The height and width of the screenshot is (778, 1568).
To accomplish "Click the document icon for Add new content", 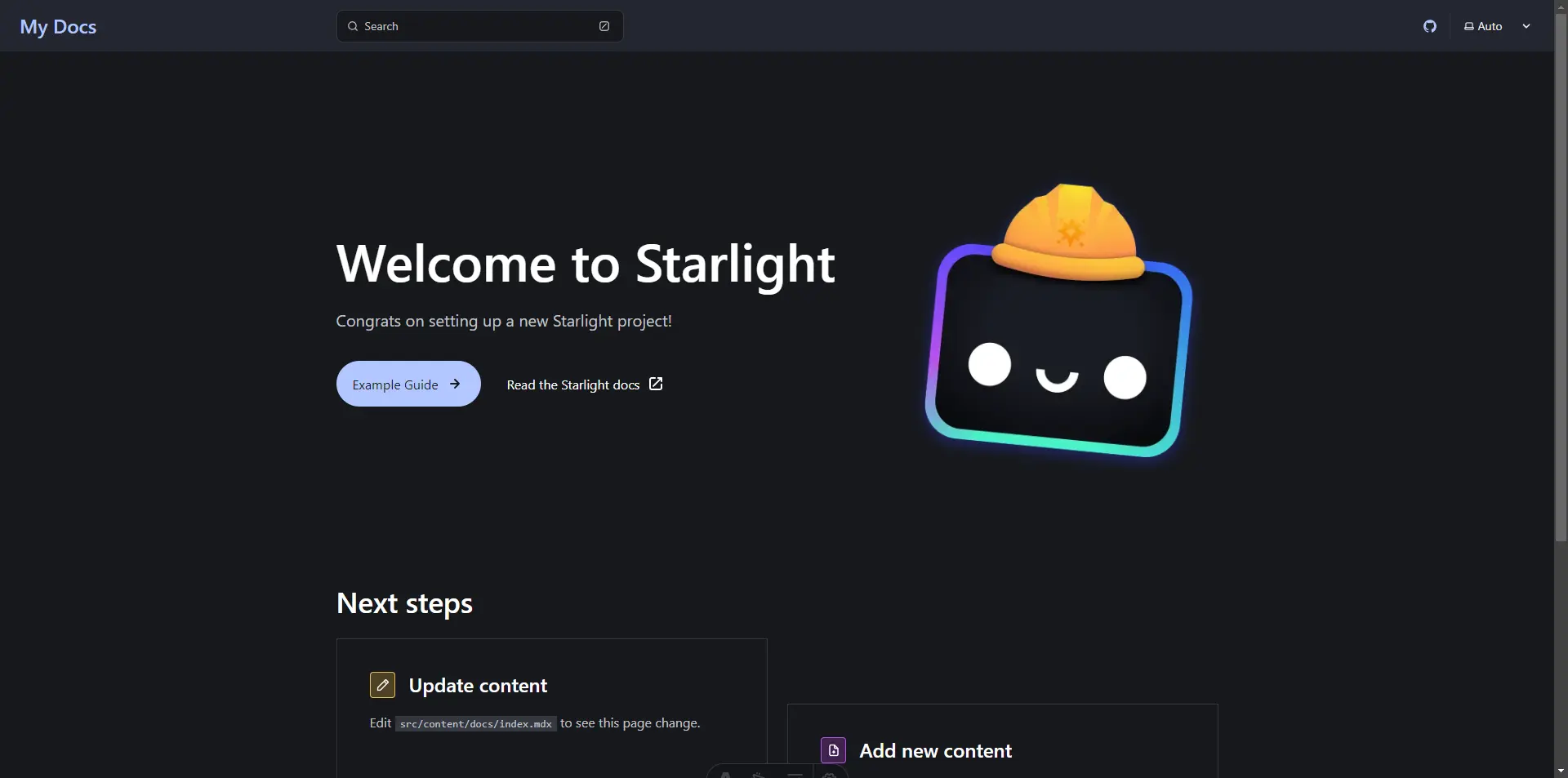I will tap(833, 750).
